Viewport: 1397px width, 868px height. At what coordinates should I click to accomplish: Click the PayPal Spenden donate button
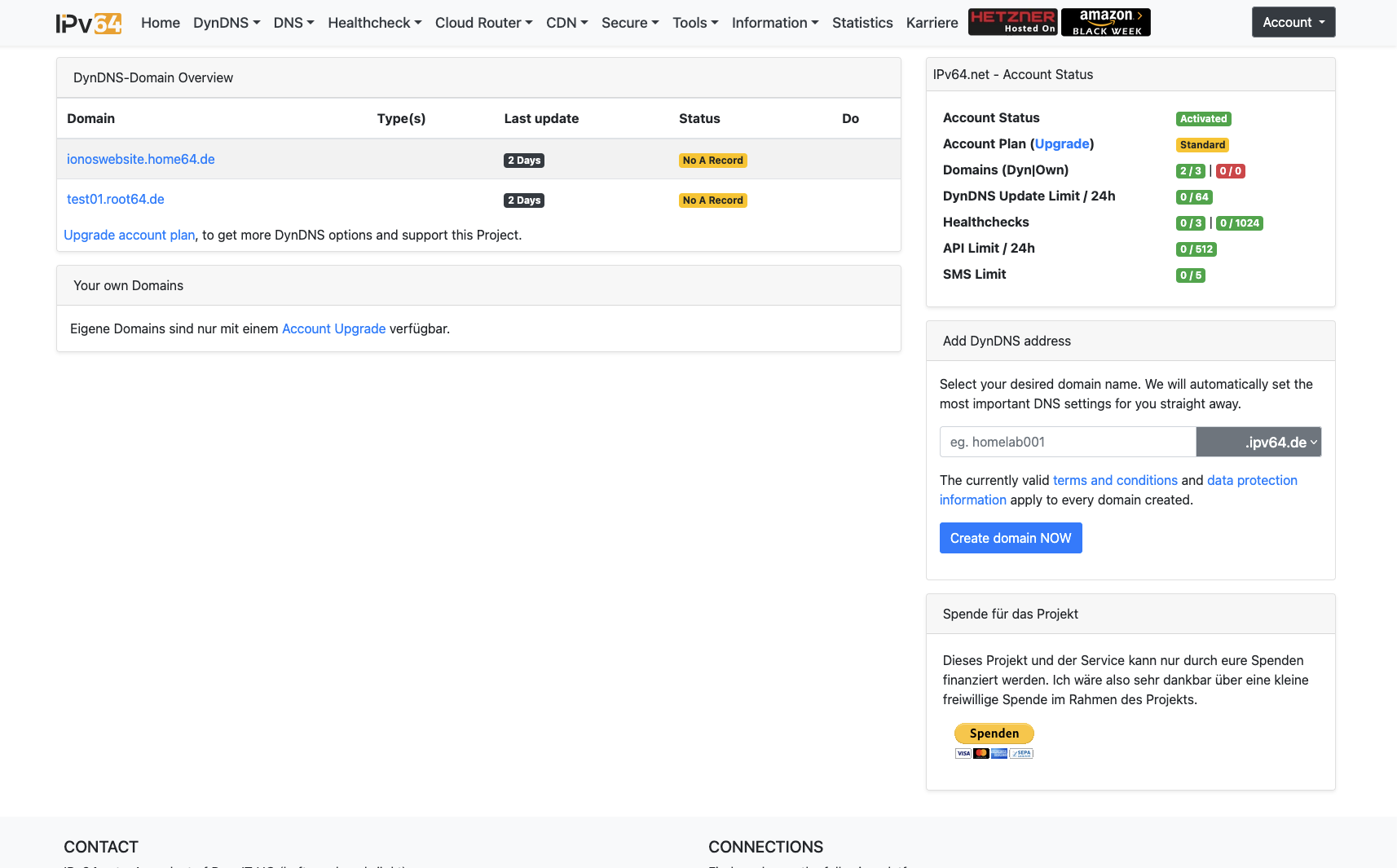[x=994, y=734]
